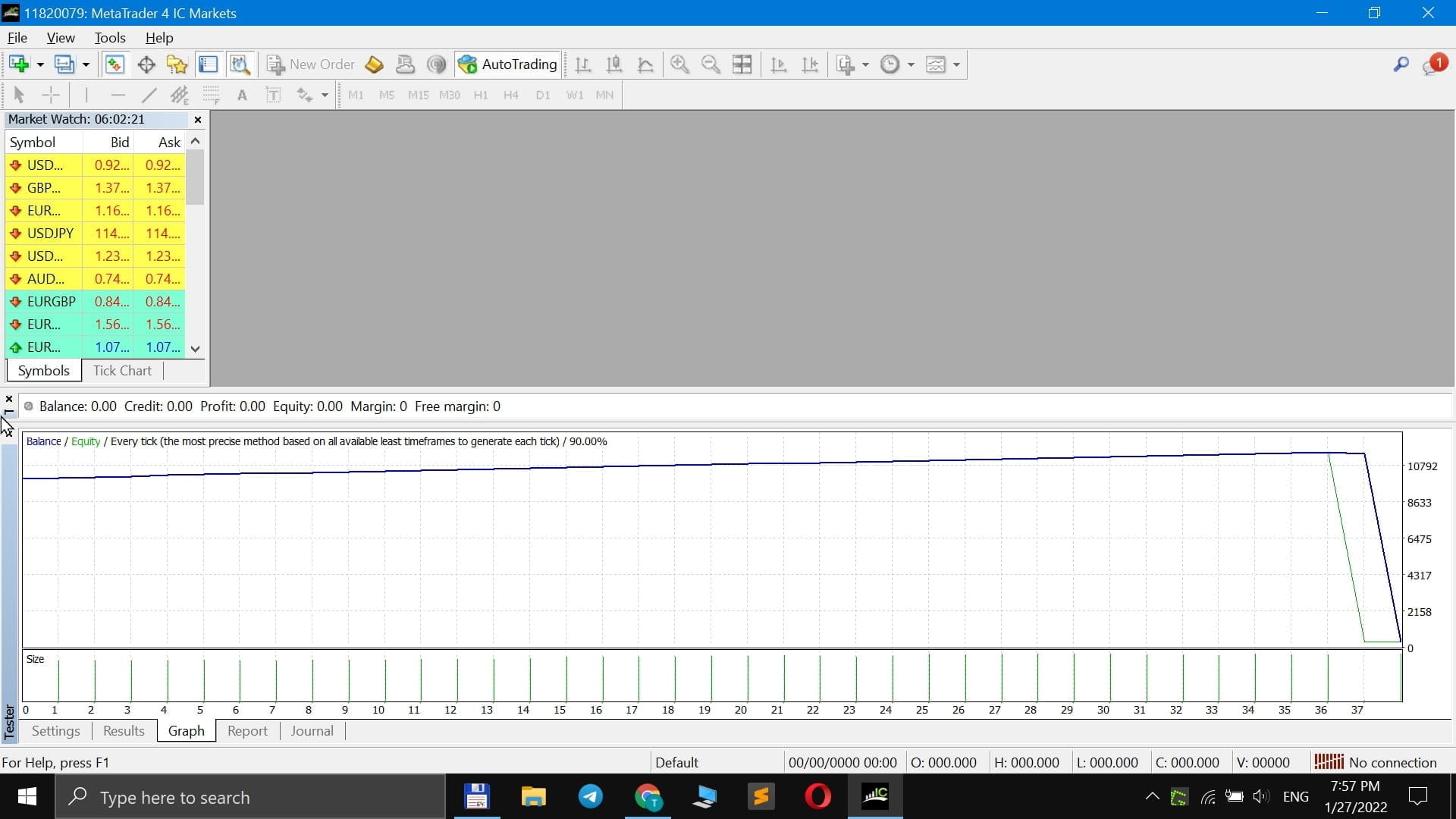Toggle the Market Watch panel icon
The image size is (1456, 819).
[x=115, y=64]
